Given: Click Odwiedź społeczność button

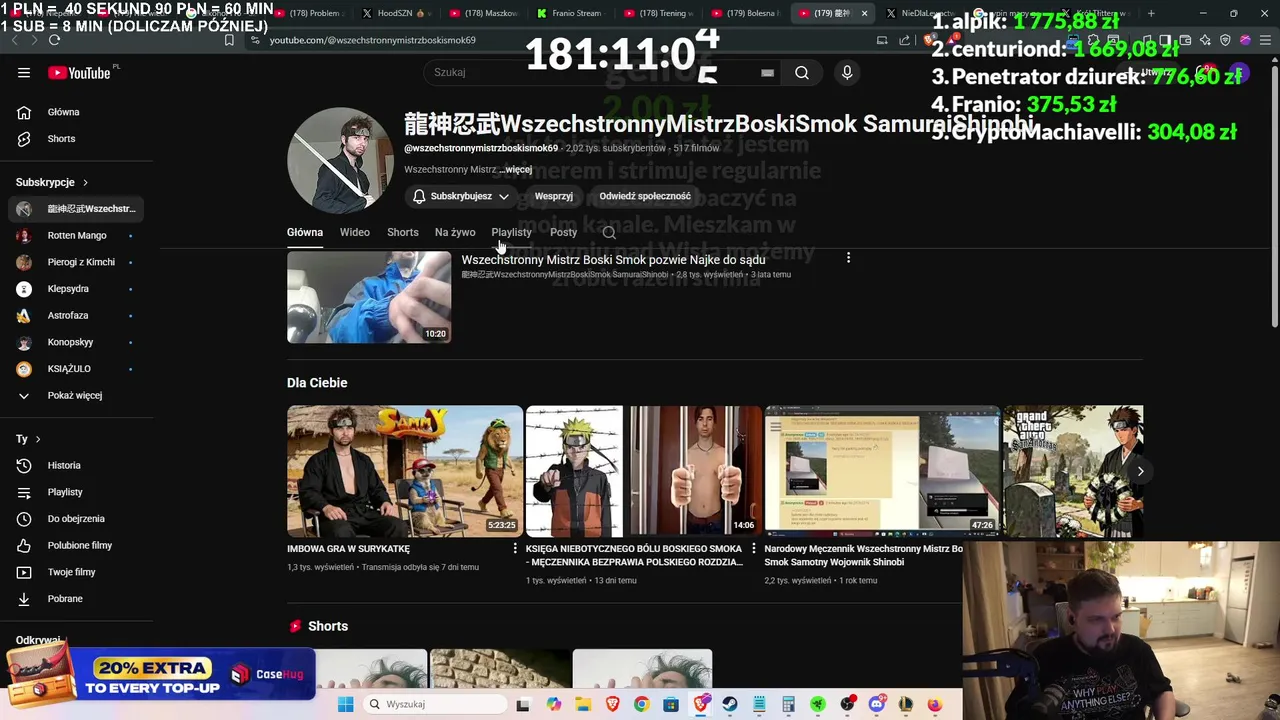Looking at the screenshot, I should point(645,196).
